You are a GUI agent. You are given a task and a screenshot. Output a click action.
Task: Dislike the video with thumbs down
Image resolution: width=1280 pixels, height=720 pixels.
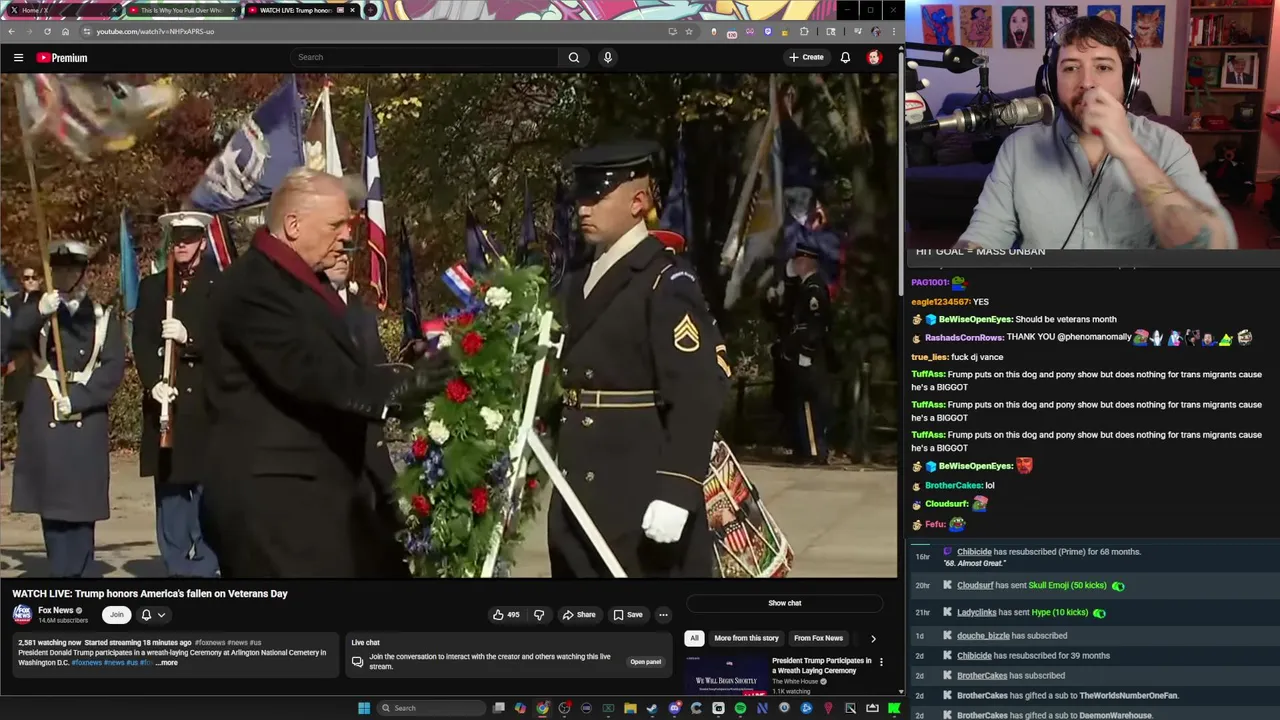click(539, 615)
